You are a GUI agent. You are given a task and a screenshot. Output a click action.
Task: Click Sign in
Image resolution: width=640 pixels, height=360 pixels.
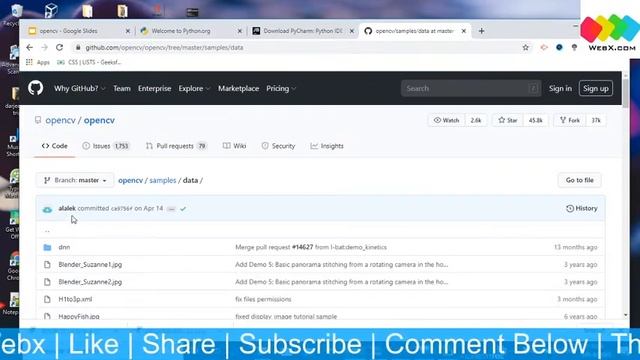click(560, 88)
